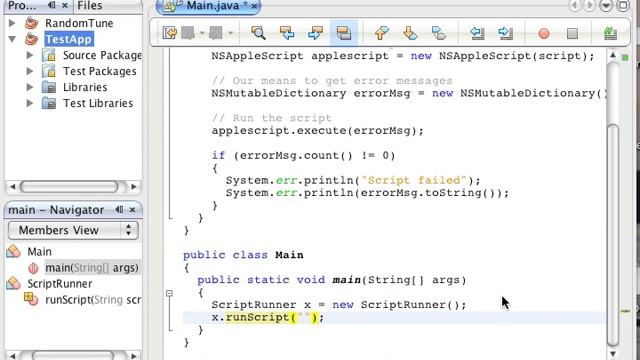
Task: Switch to the Files tab
Action: point(89,6)
